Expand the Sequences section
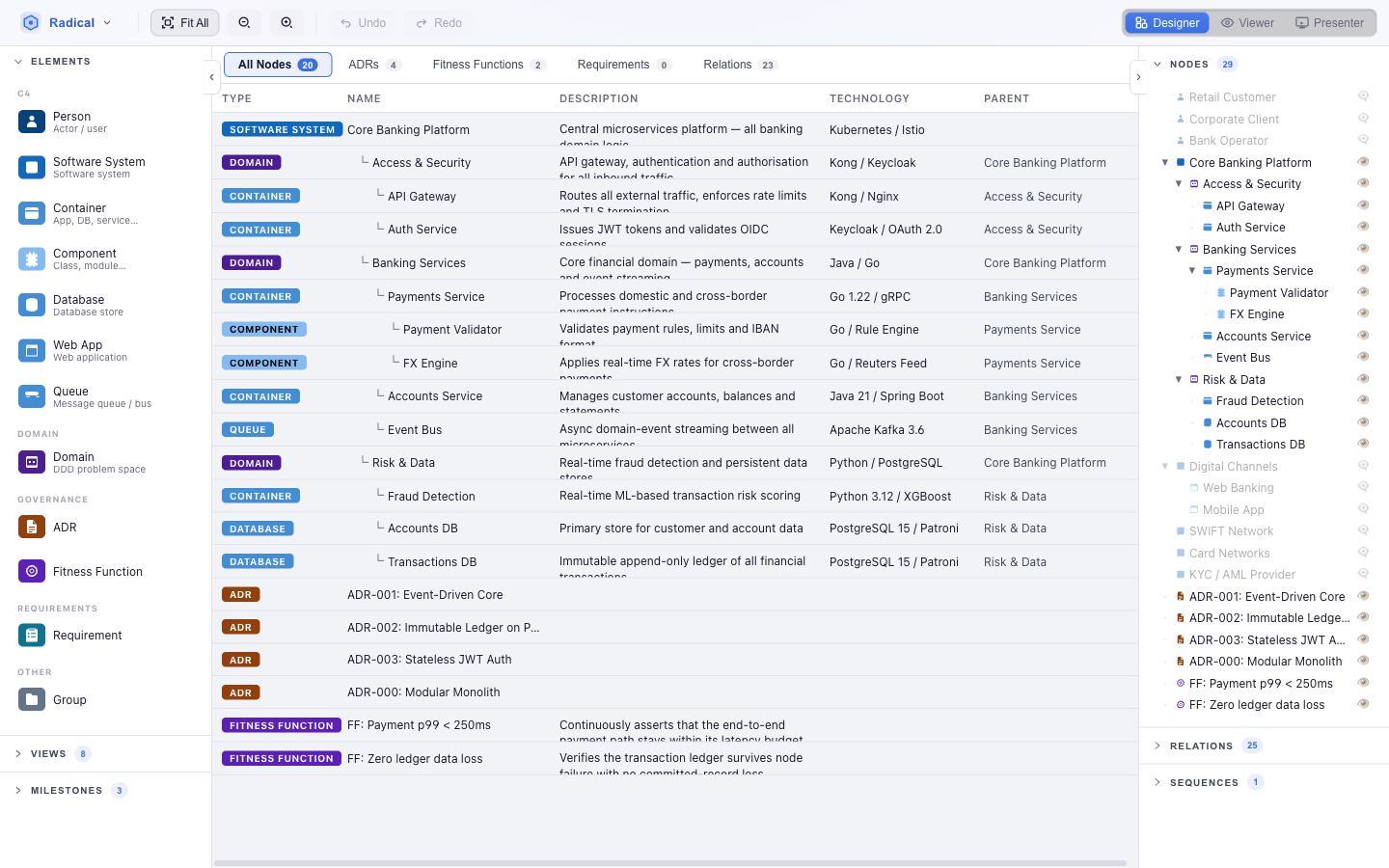Image resolution: width=1389 pixels, height=868 pixels. [x=1157, y=782]
